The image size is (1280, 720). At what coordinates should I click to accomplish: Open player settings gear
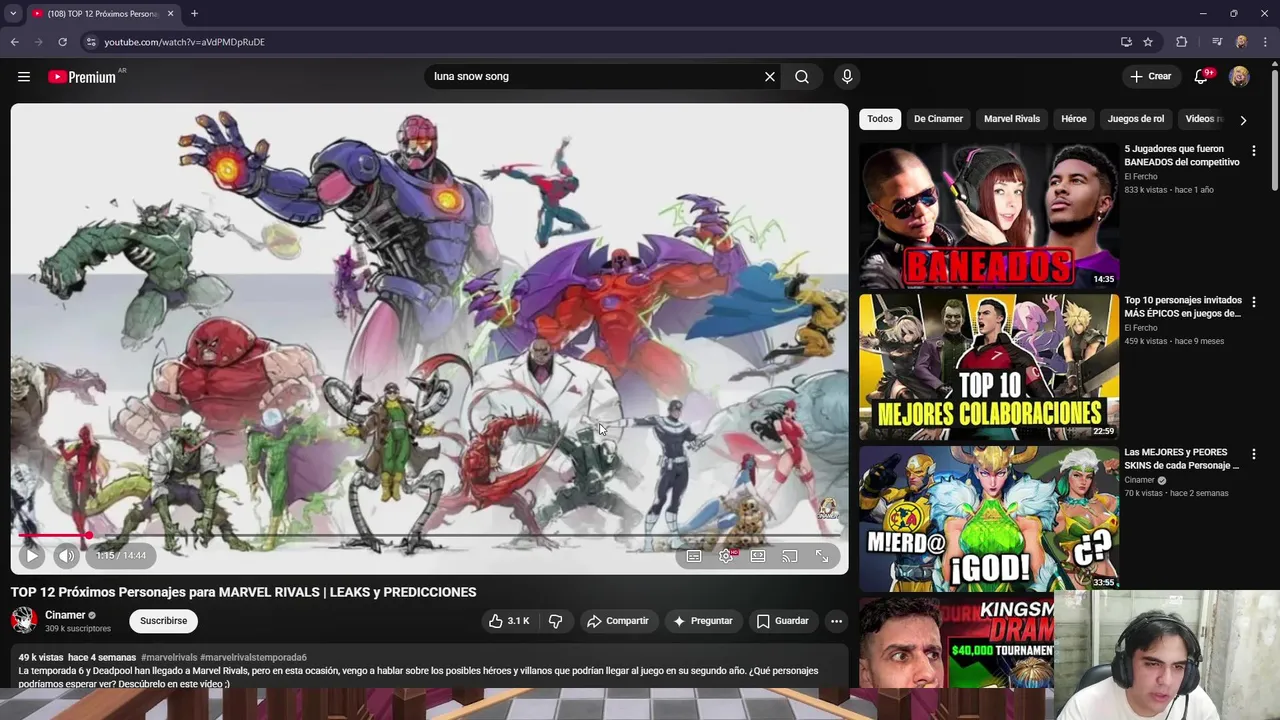tap(726, 556)
